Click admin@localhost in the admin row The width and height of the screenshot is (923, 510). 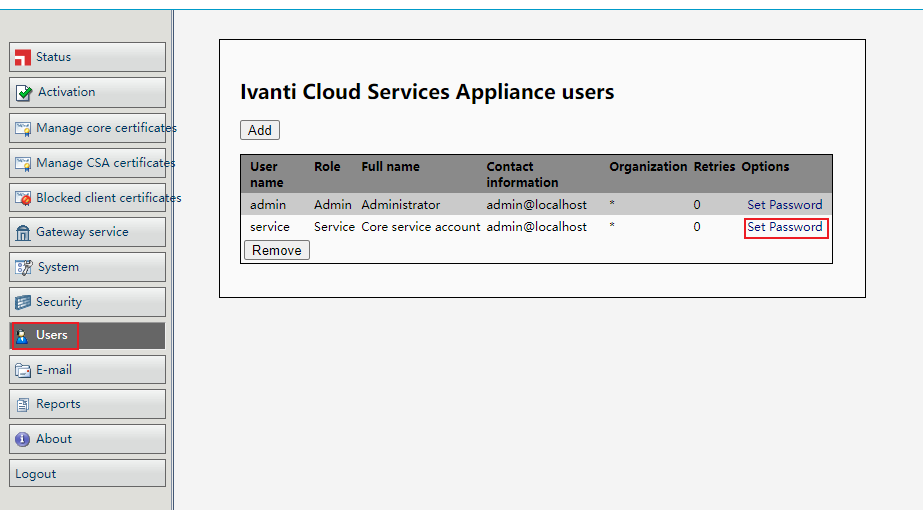click(536, 205)
